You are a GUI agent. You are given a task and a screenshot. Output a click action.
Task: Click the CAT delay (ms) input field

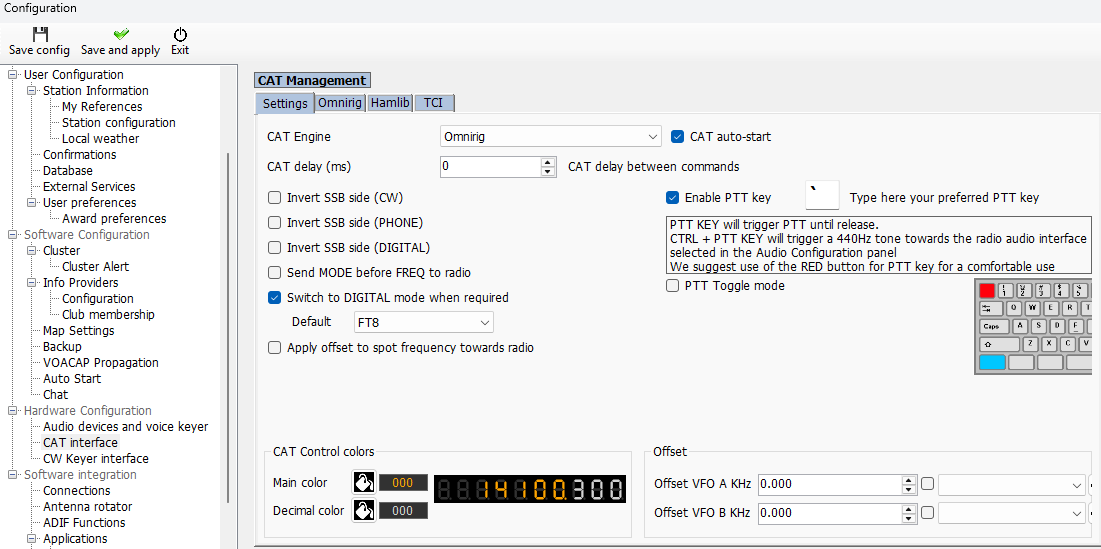tap(491, 167)
